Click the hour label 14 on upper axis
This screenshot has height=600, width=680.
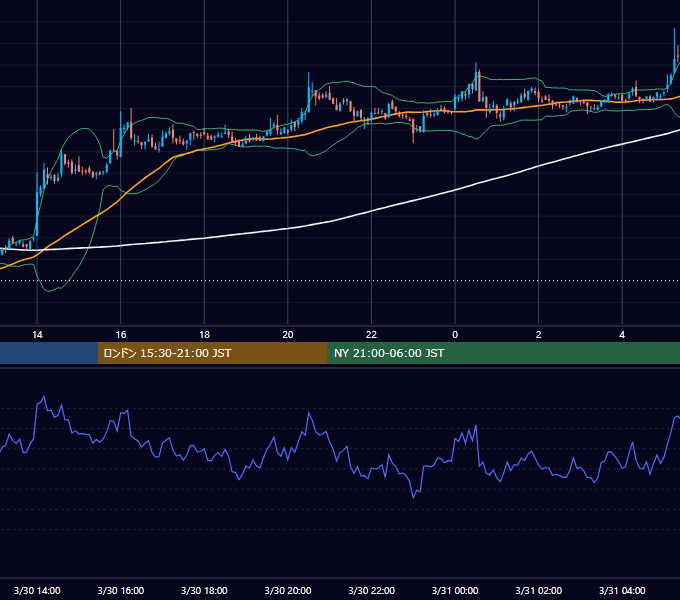[37, 335]
